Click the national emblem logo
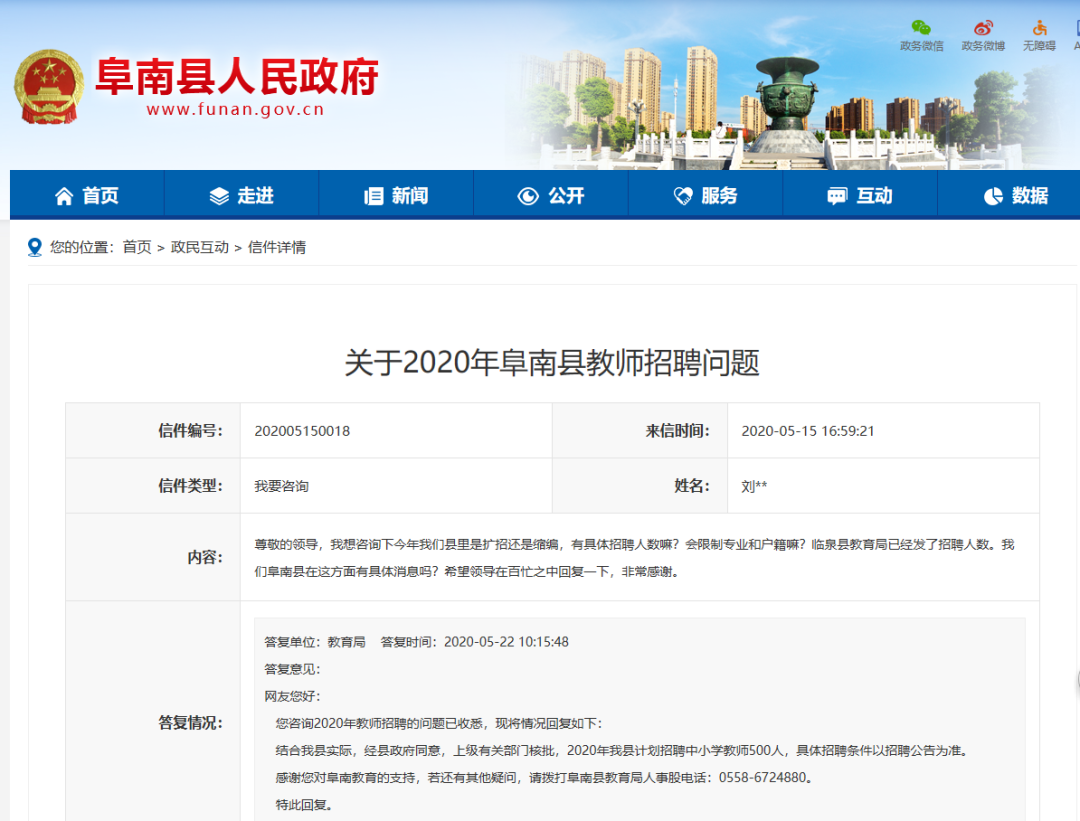This screenshot has width=1080, height=821. [x=48, y=86]
